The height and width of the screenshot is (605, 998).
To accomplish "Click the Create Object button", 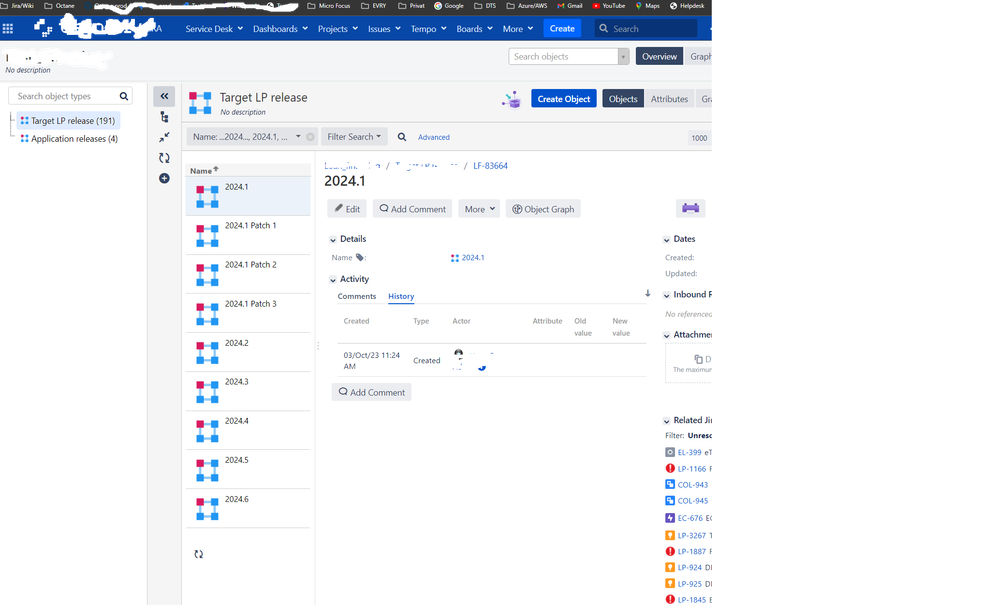I will click(x=563, y=99).
